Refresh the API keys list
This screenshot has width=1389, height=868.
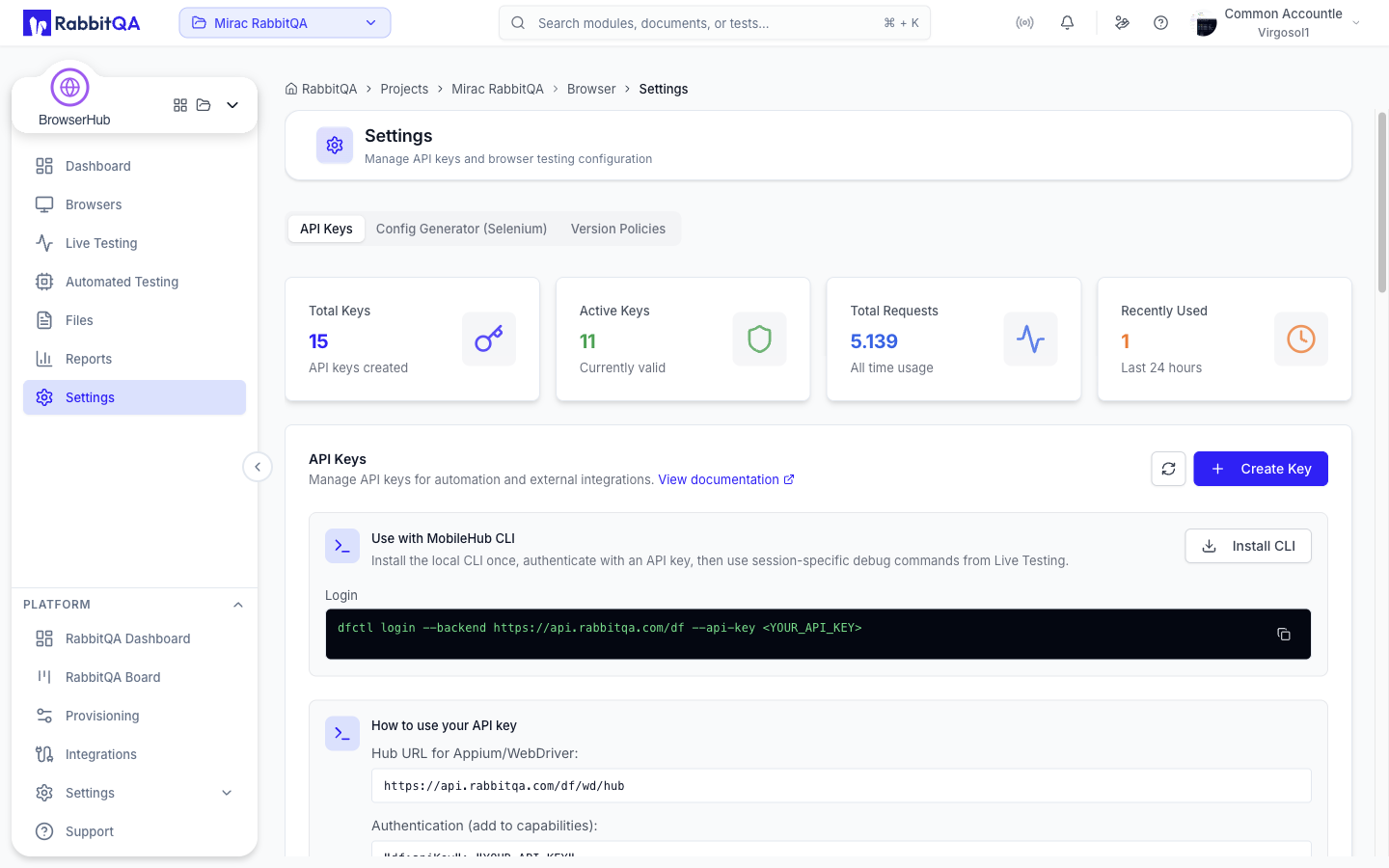(x=1168, y=469)
